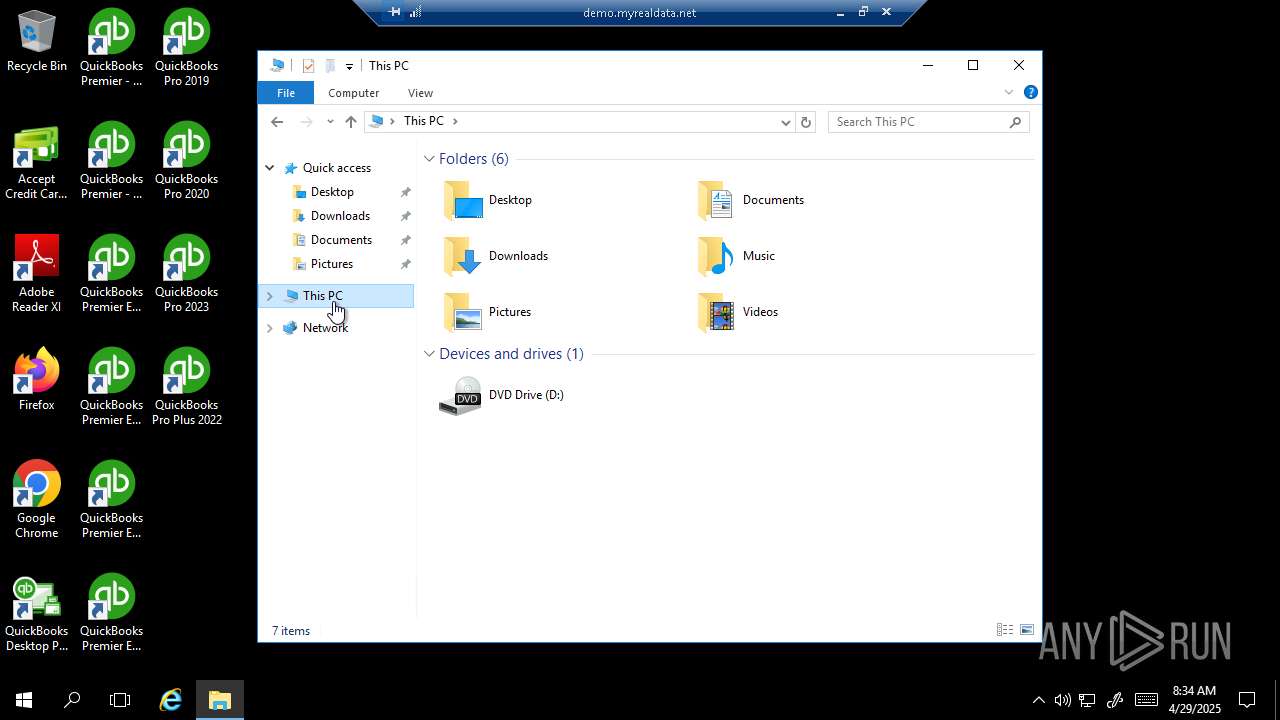The image size is (1280, 720).
Task: Switch to the details view layout button
Action: [1005, 630]
